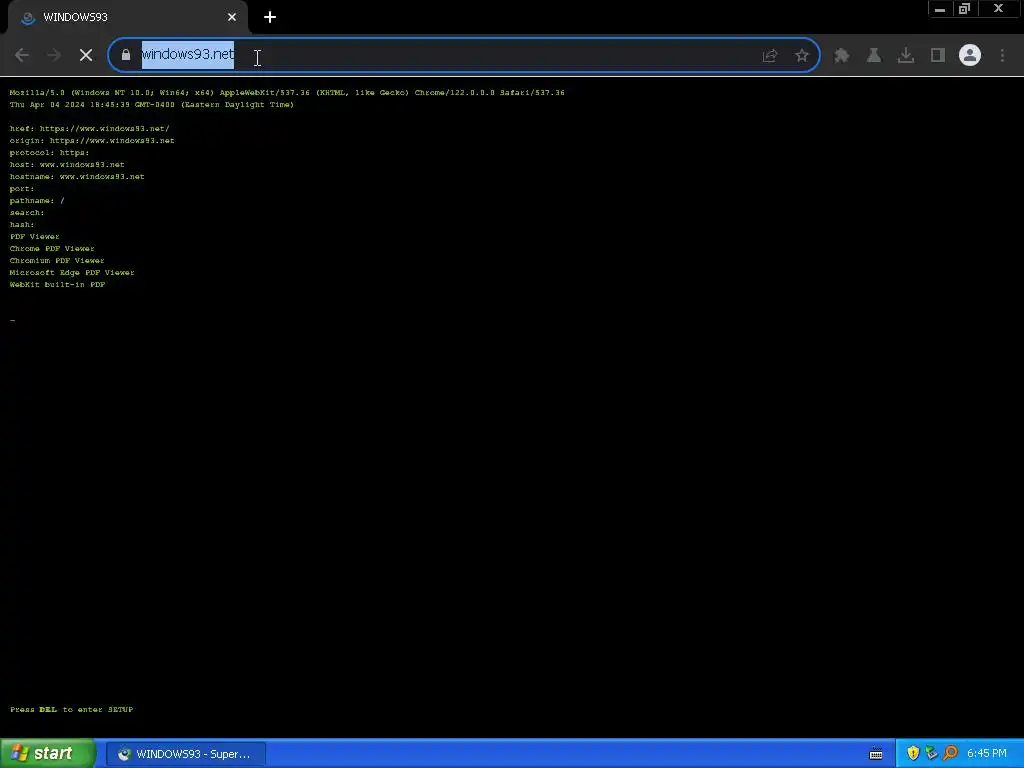The image size is (1024, 768).
Task: Minimize the Chrome window
Action: [940, 9]
